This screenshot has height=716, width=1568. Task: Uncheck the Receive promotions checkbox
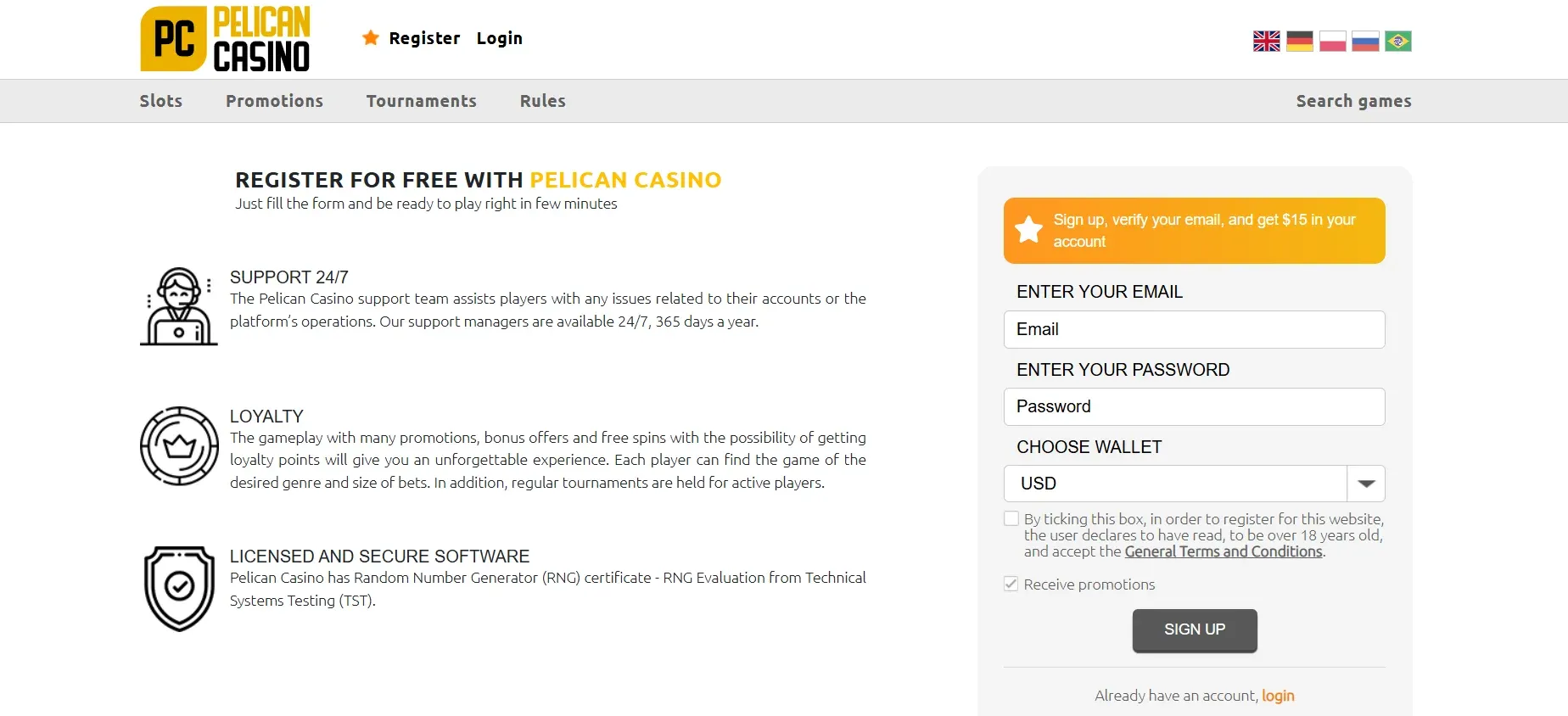point(1011,584)
